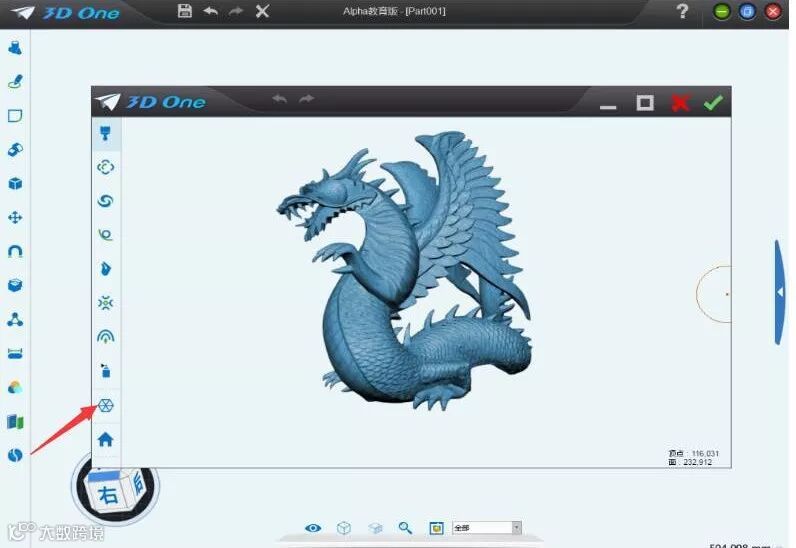Redo using the arrow in the main title bar
Screen dimensions: 796x548
[x=236, y=11]
